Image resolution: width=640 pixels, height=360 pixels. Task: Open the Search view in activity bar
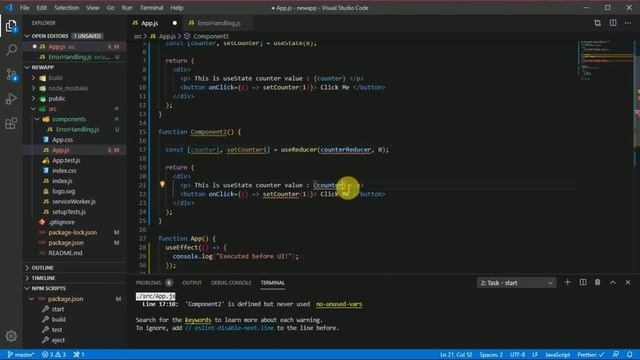(11, 50)
